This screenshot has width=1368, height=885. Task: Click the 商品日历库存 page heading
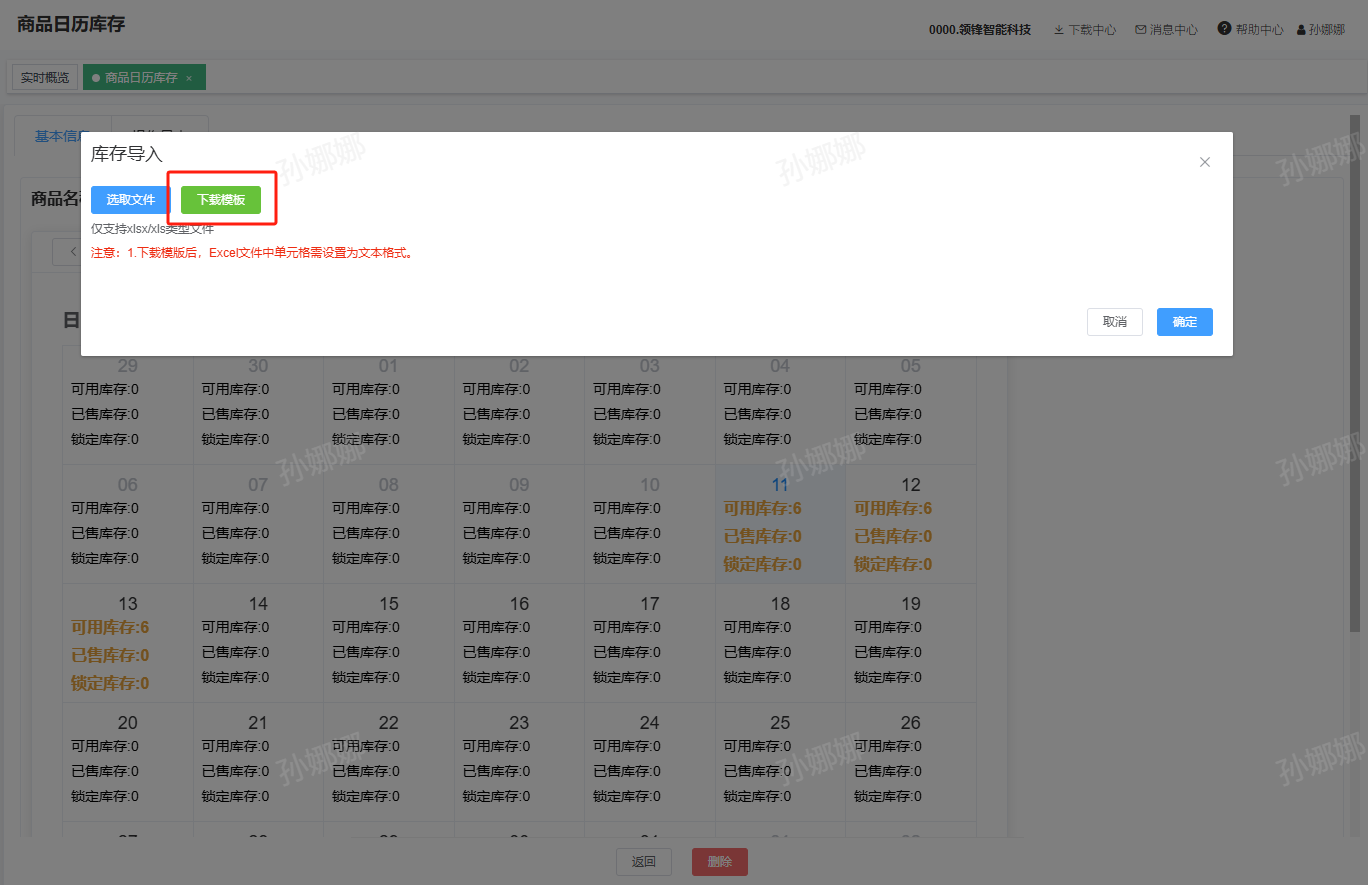(x=71, y=24)
